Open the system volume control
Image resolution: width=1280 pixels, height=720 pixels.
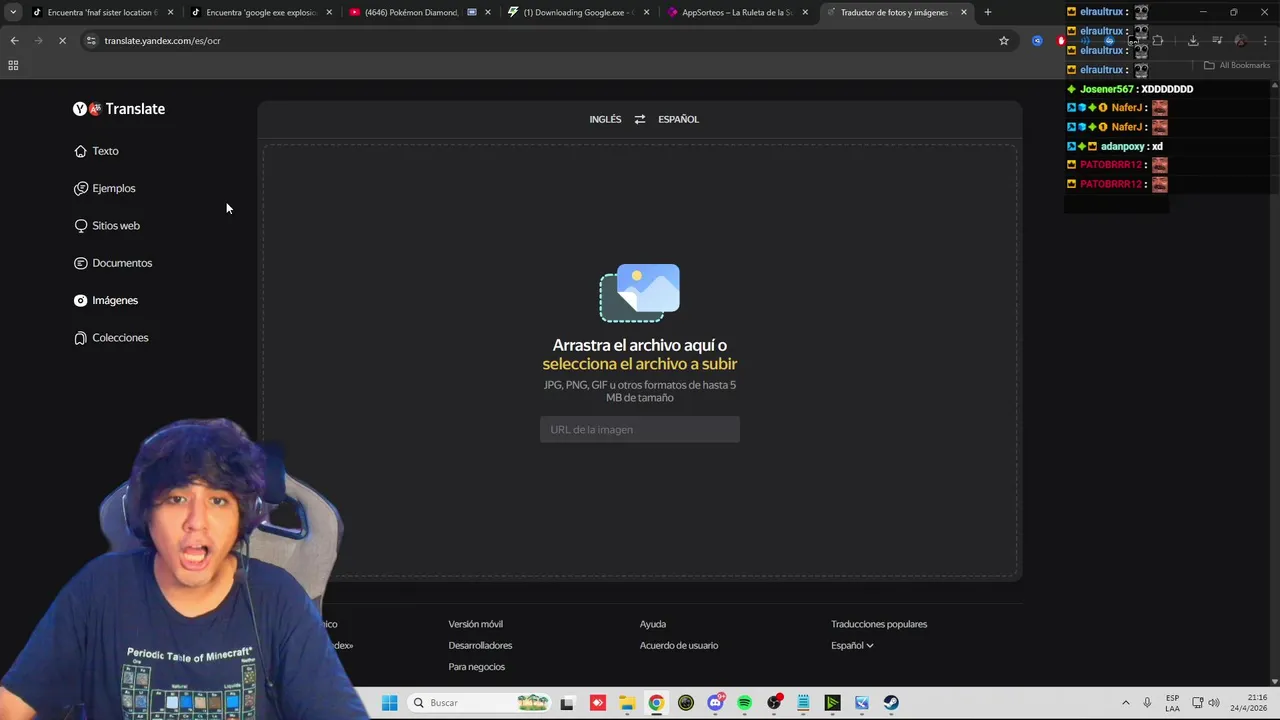1214,703
